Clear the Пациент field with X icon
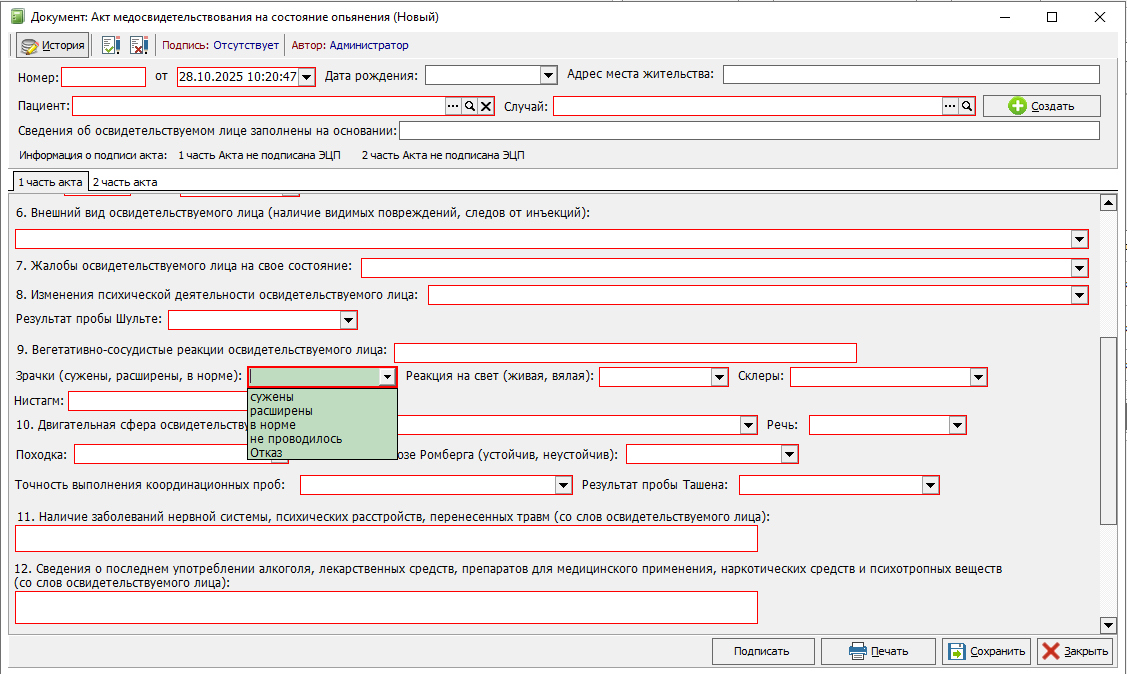 click(486, 106)
